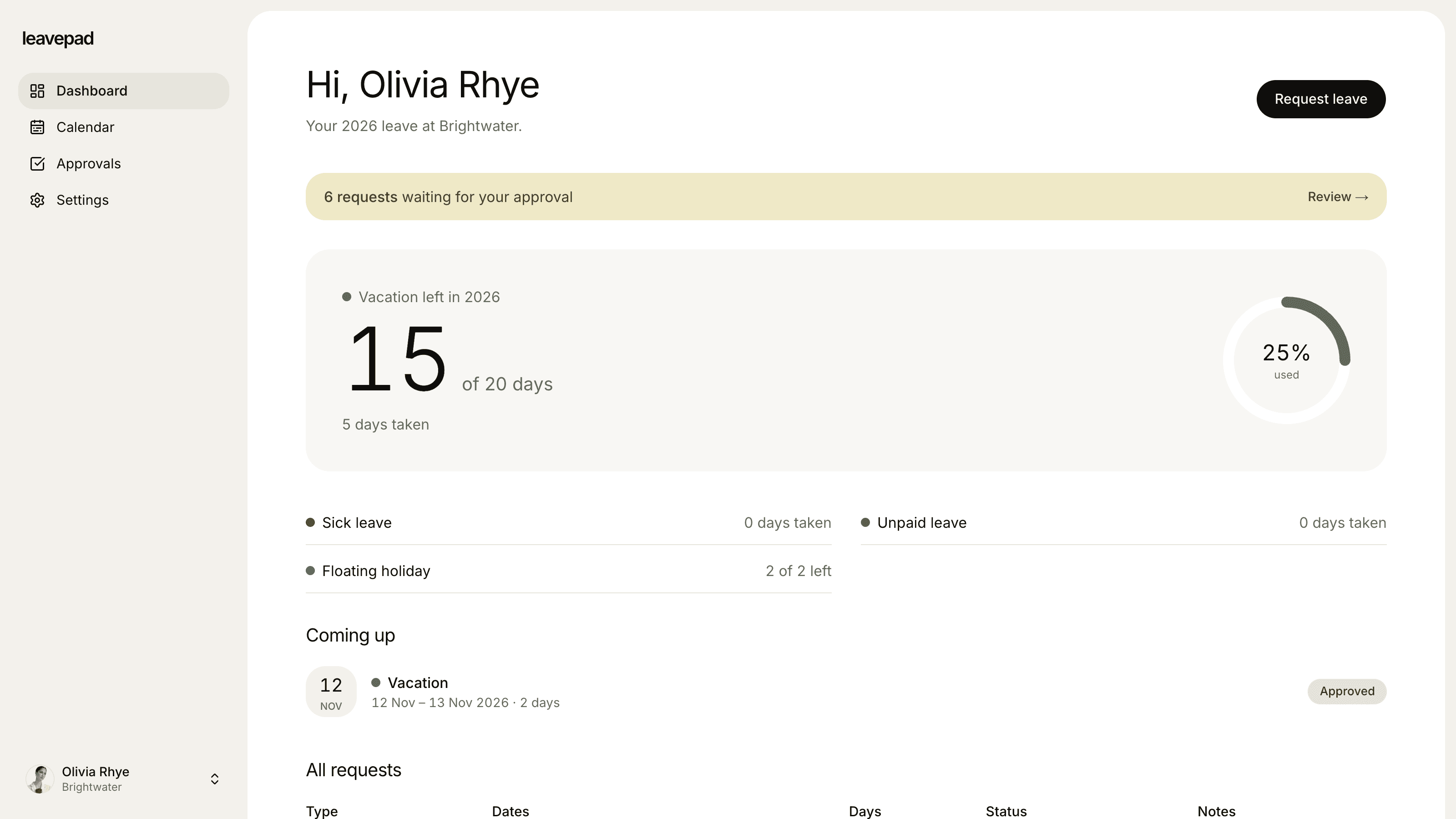Click the Dates column header
The width and height of the screenshot is (1456, 819).
pyautogui.click(x=511, y=811)
